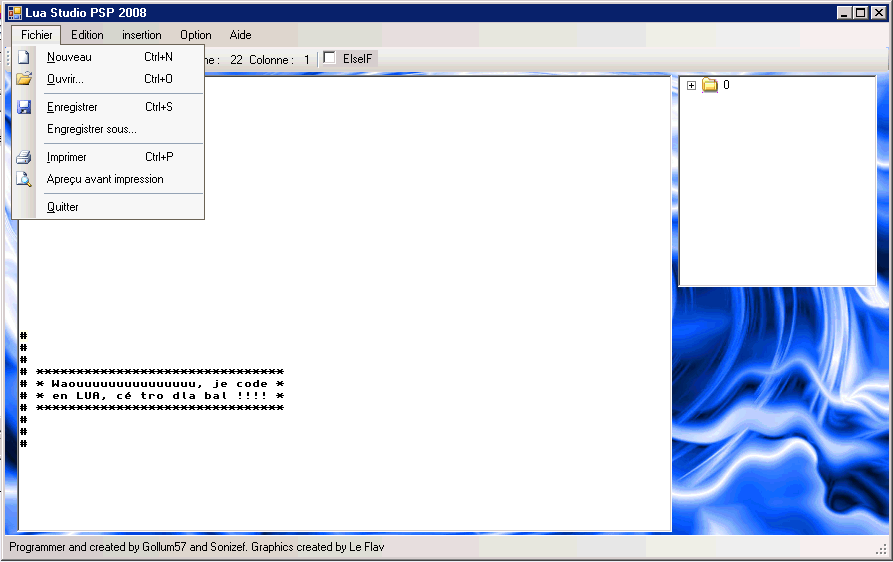
Task: Close the Lua Studio window
Action: point(879,13)
